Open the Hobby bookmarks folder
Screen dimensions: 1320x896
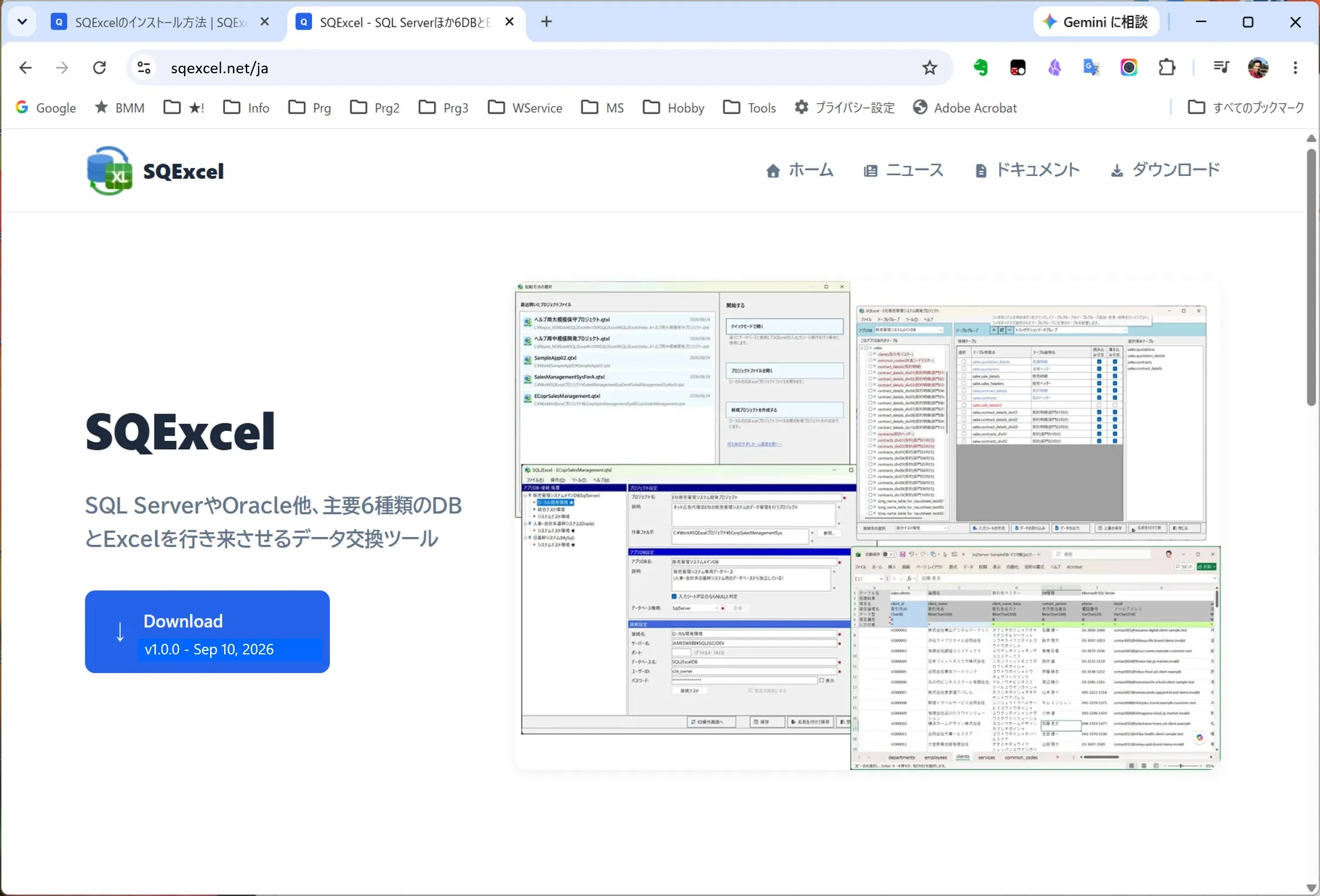(673, 108)
